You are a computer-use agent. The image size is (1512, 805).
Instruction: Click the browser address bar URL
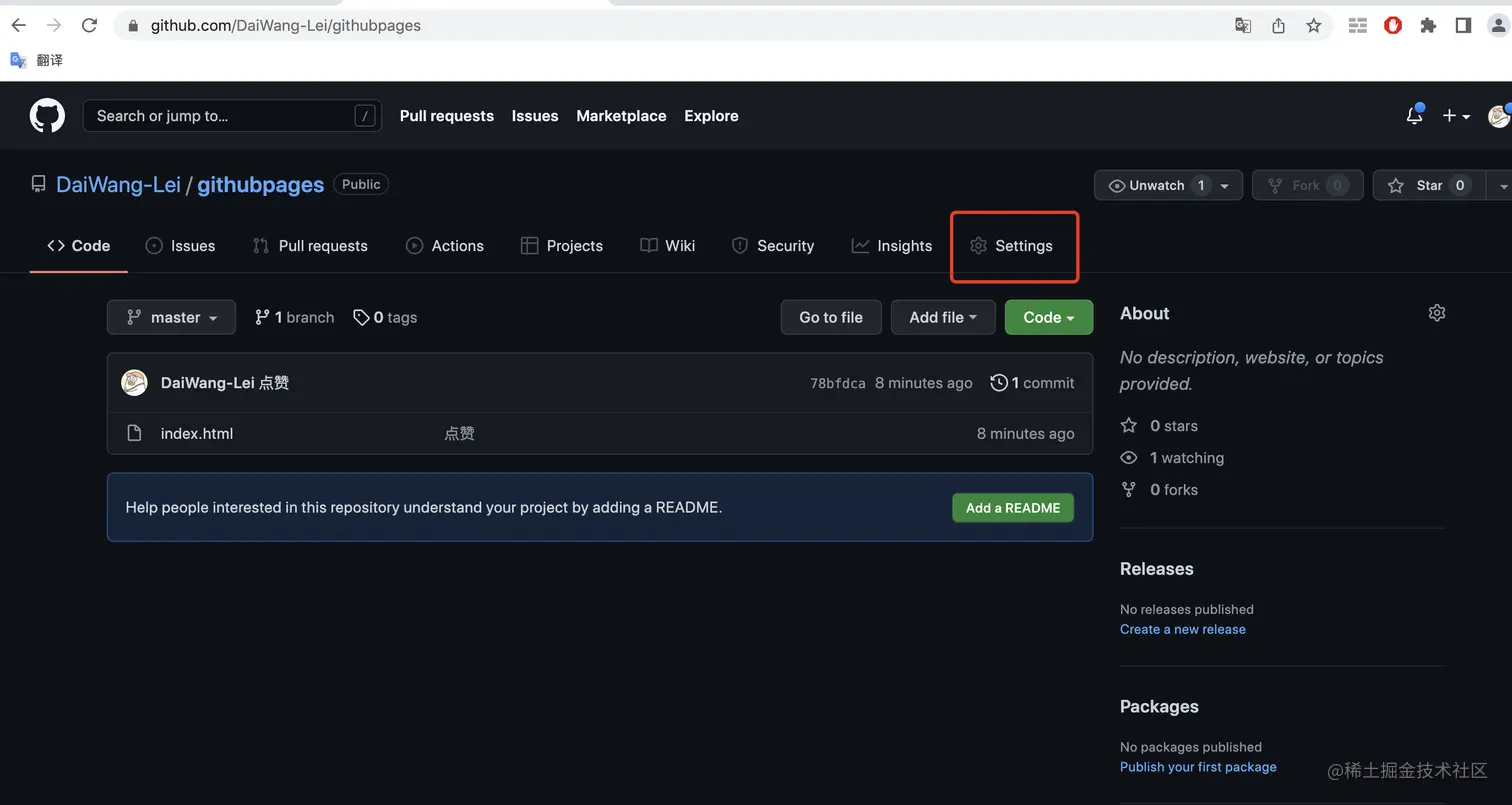pos(286,26)
